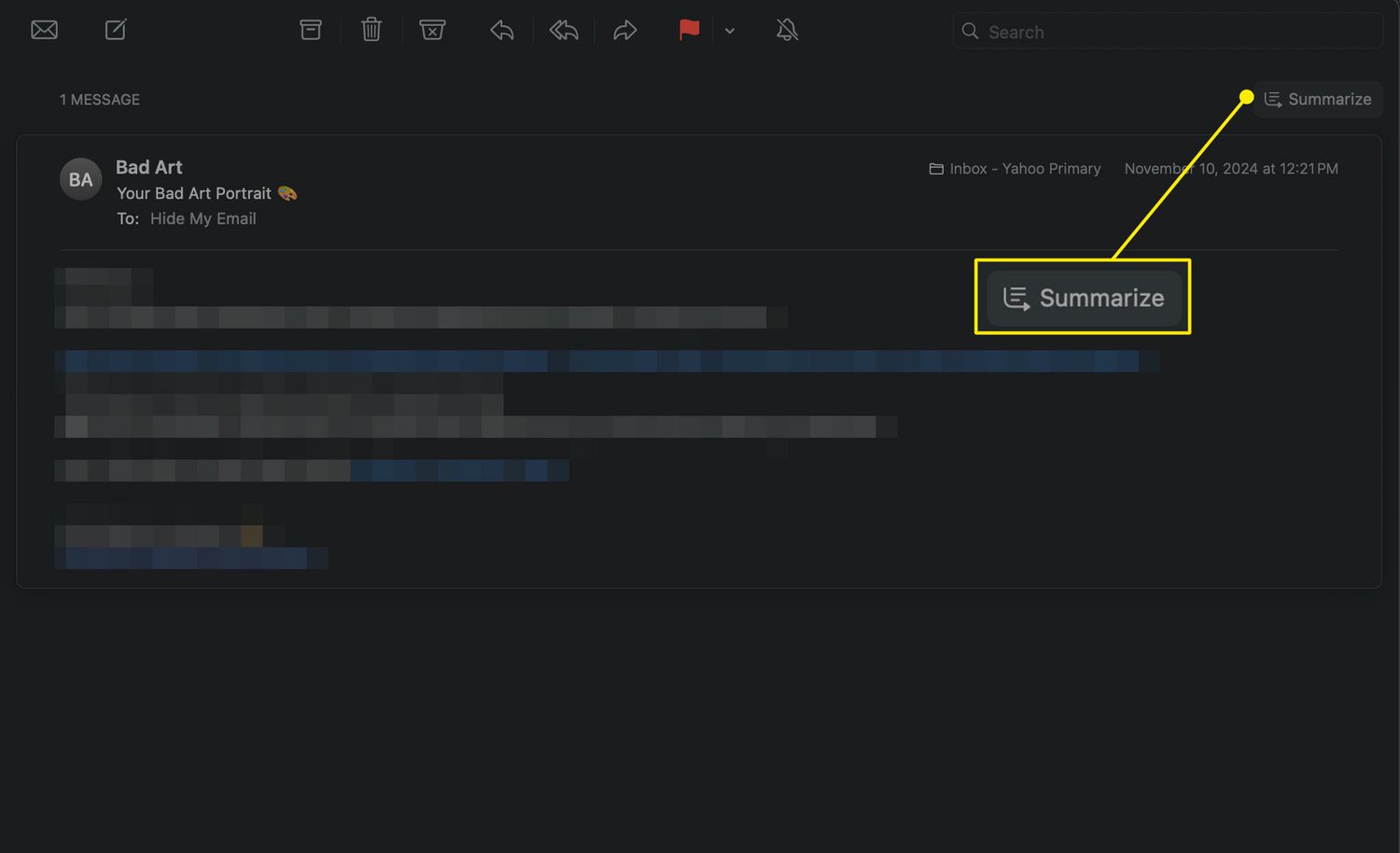The image size is (1400, 853).
Task: Archive the selected message
Action: pyautogui.click(x=311, y=30)
